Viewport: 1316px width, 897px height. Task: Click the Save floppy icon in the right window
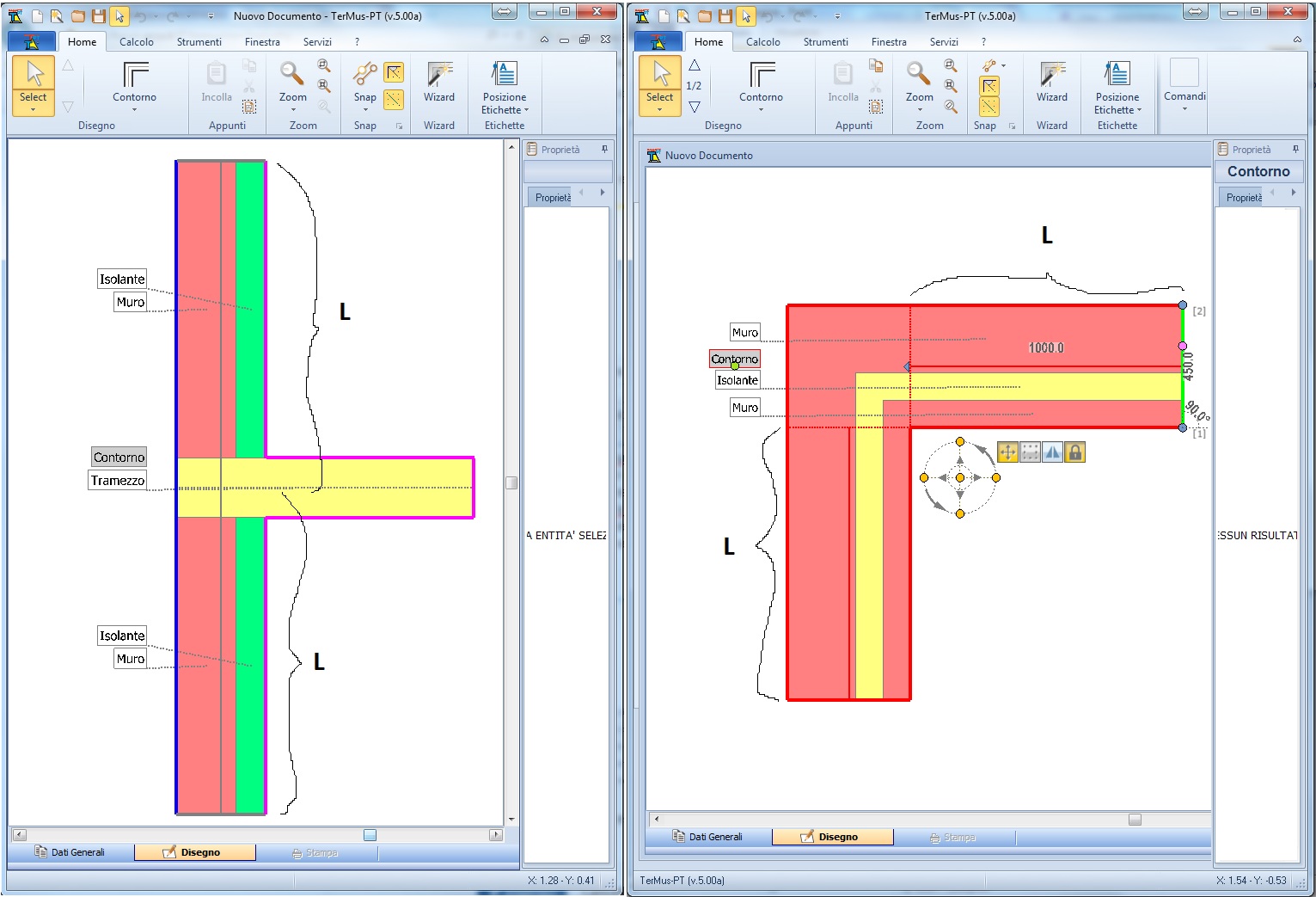click(x=725, y=16)
